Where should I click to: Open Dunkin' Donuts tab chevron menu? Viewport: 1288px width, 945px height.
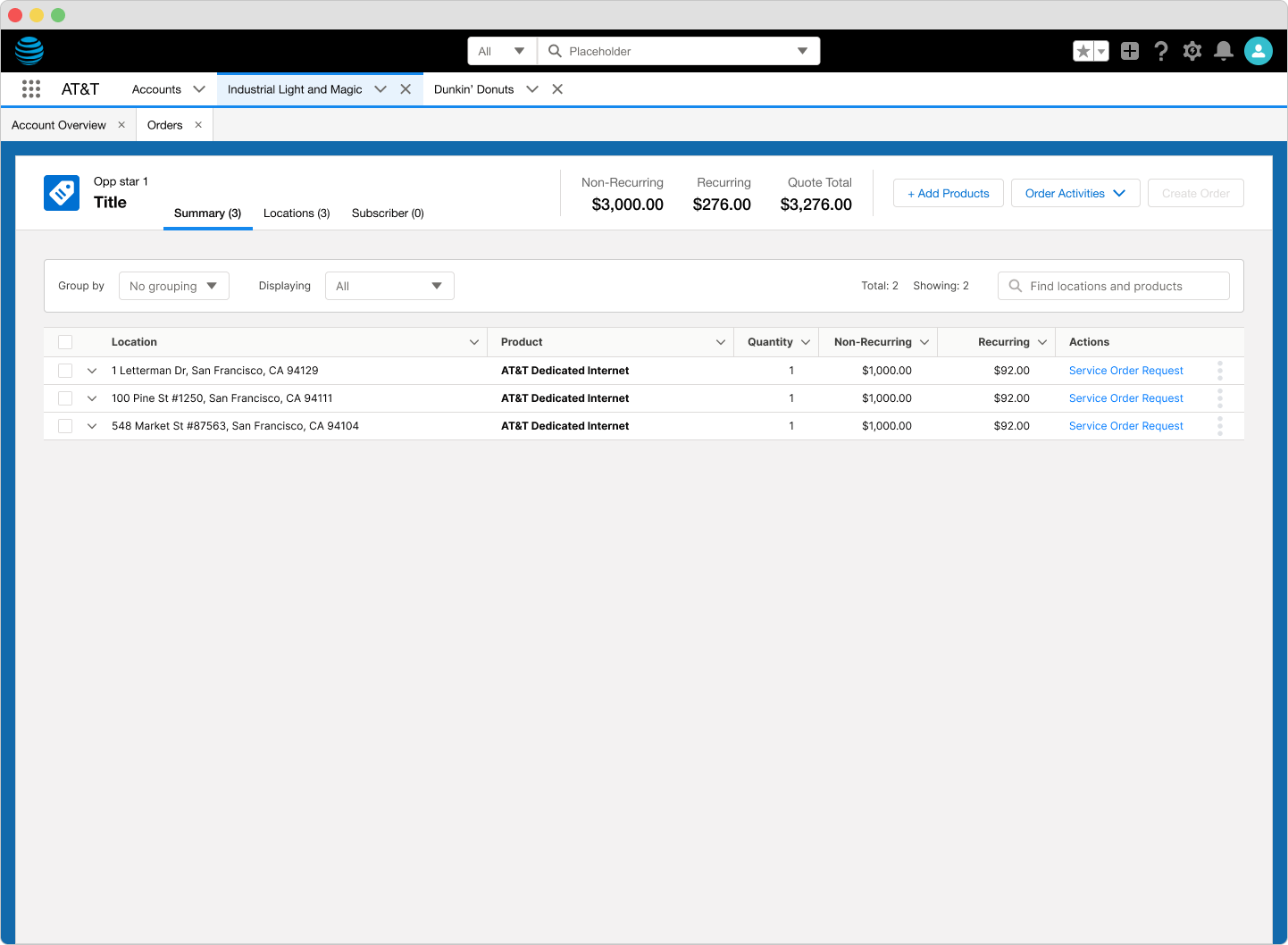click(x=532, y=89)
